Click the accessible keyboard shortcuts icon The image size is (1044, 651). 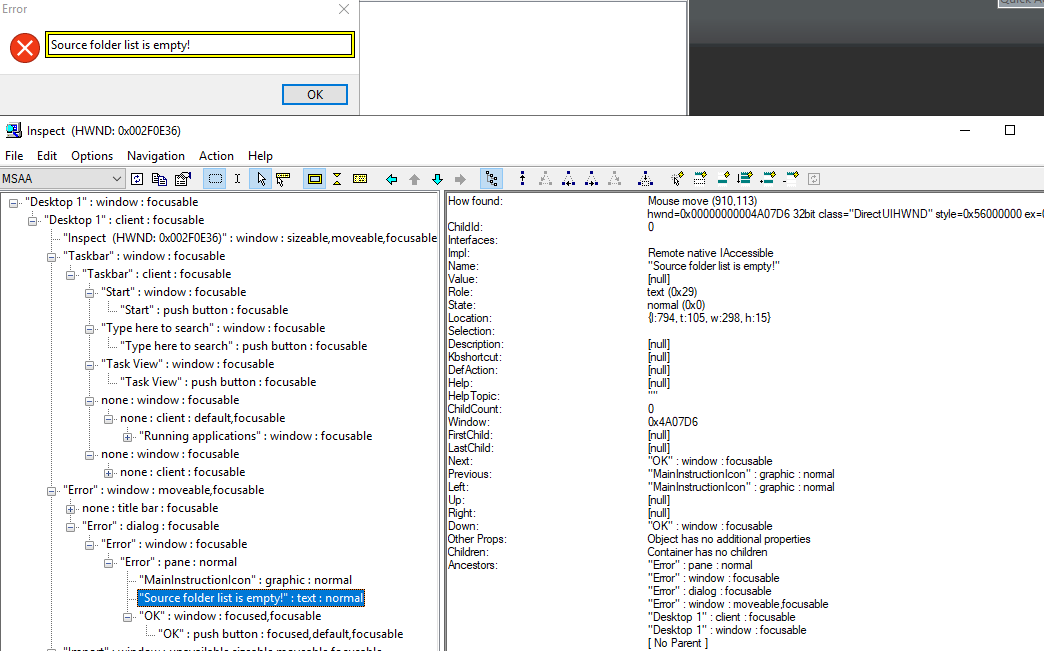coord(361,178)
